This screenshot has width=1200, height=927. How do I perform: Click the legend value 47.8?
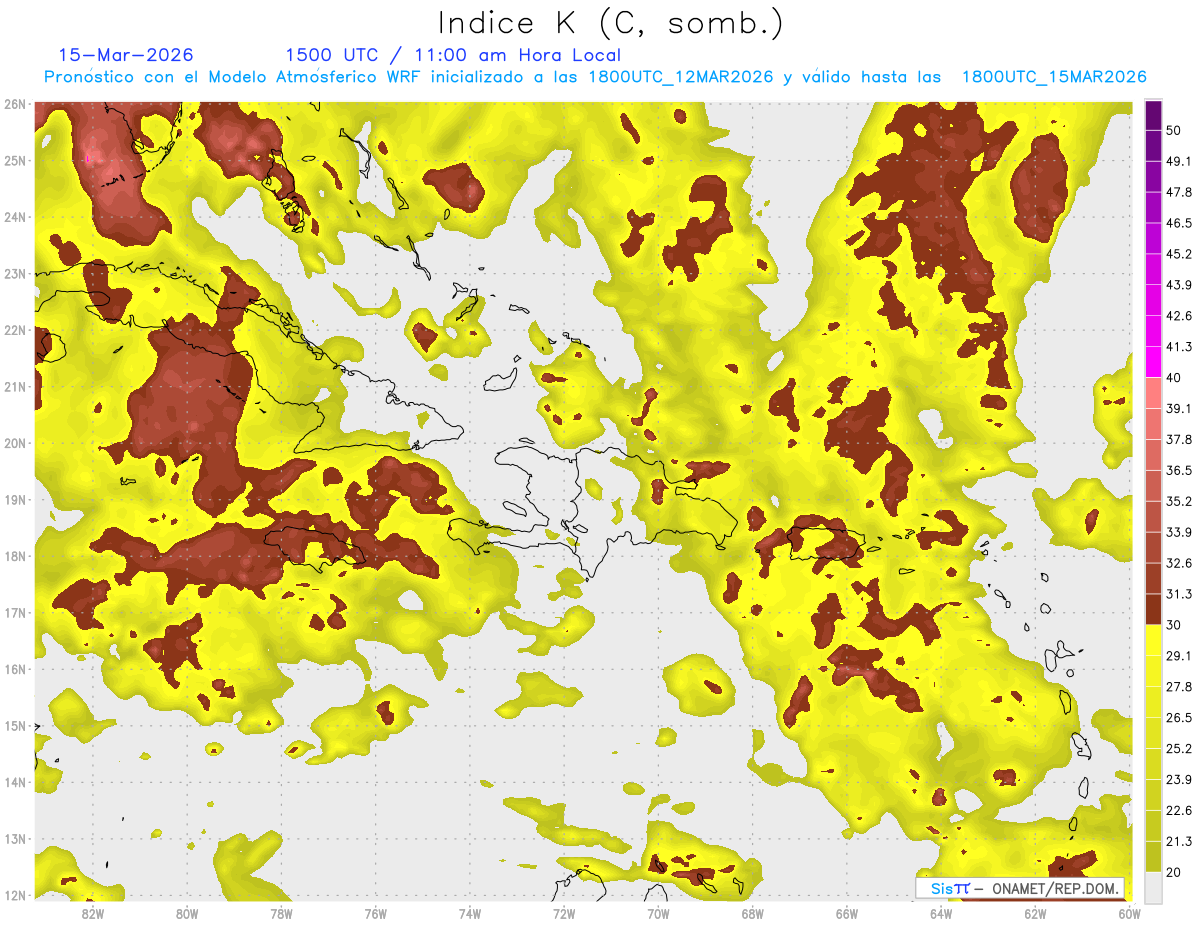coord(1178,192)
